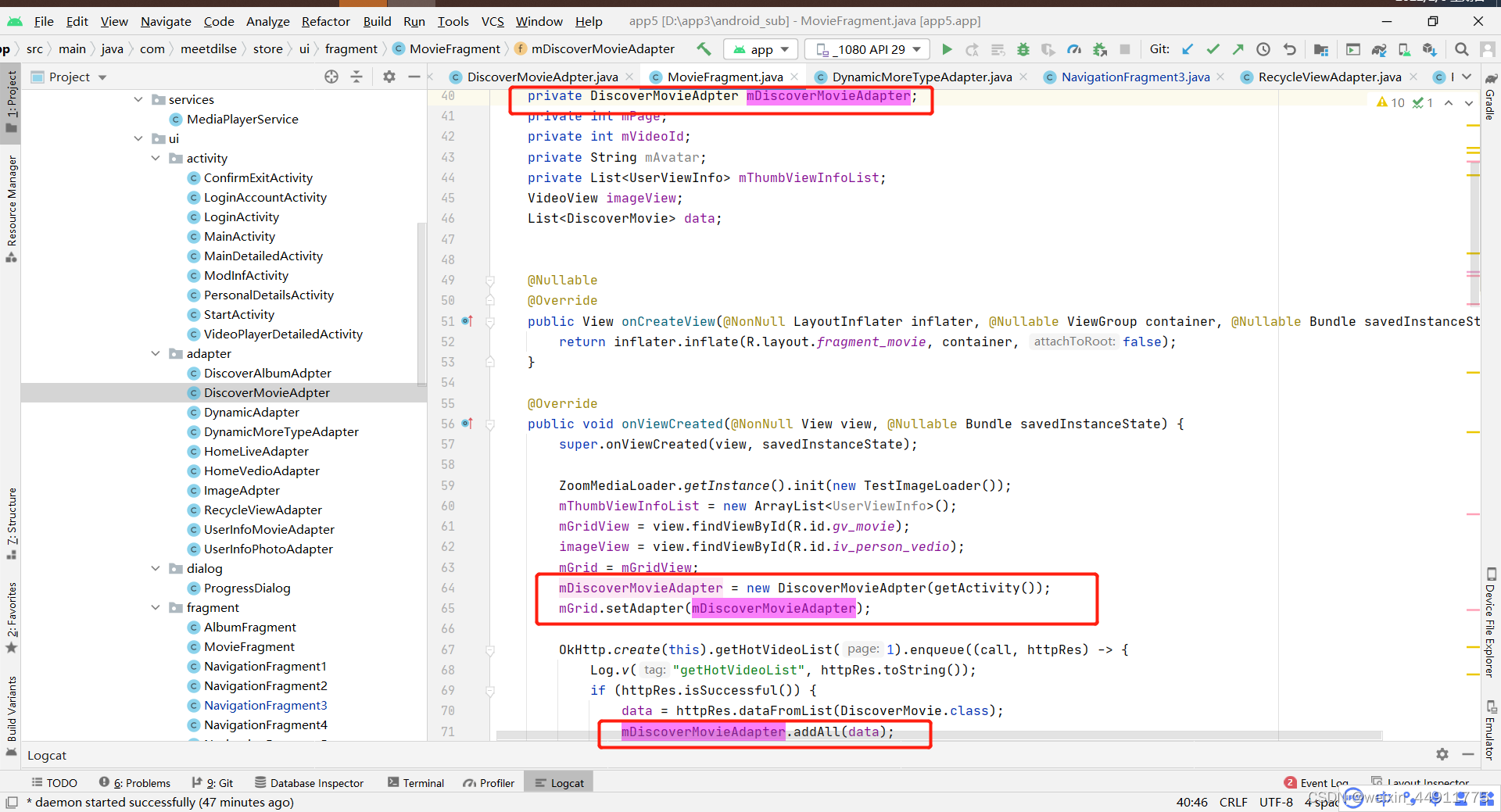Open the Build menu
Screen dimensions: 1501x812
[377, 21]
